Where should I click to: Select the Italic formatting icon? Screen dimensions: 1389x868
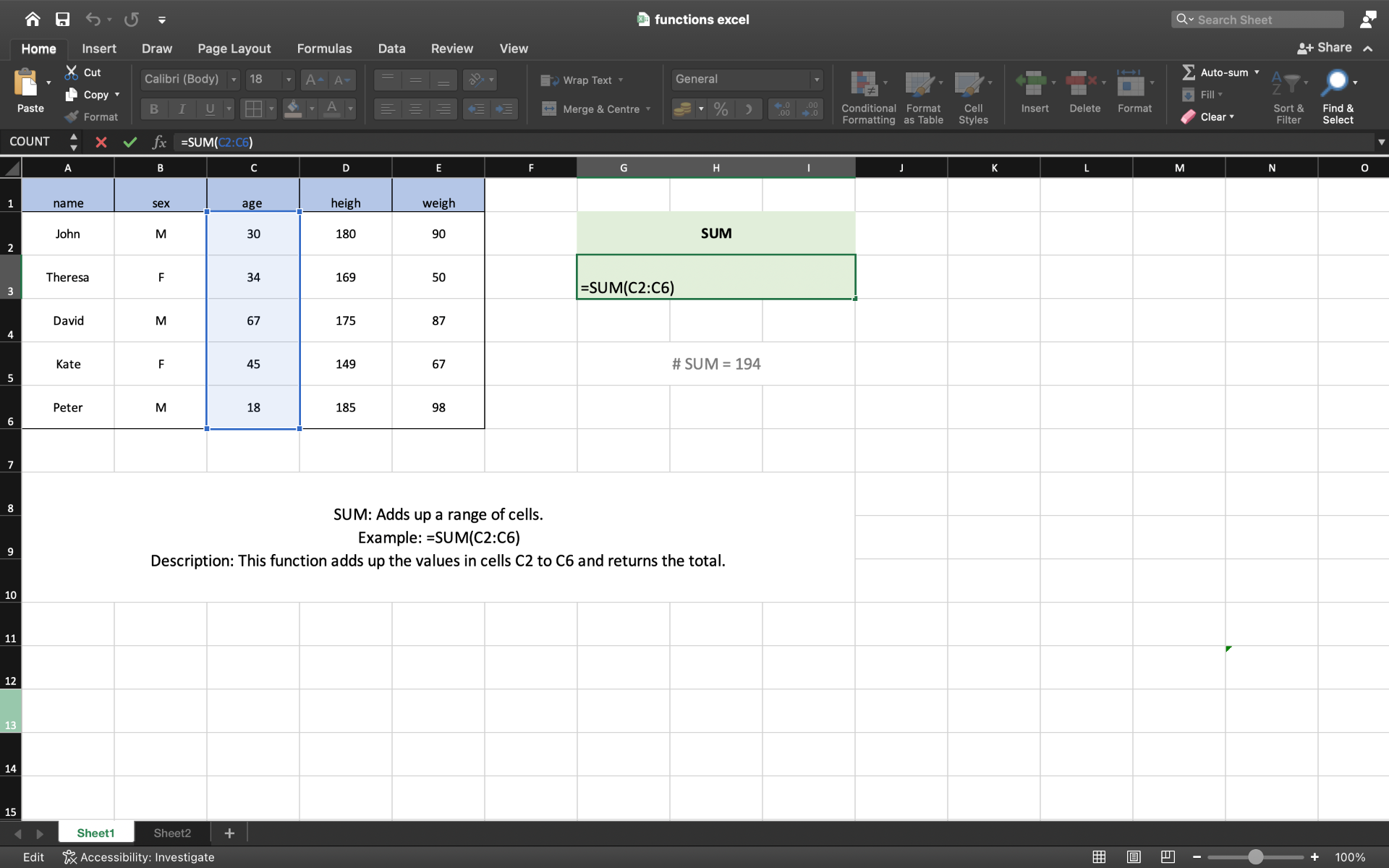click(182, 109)
